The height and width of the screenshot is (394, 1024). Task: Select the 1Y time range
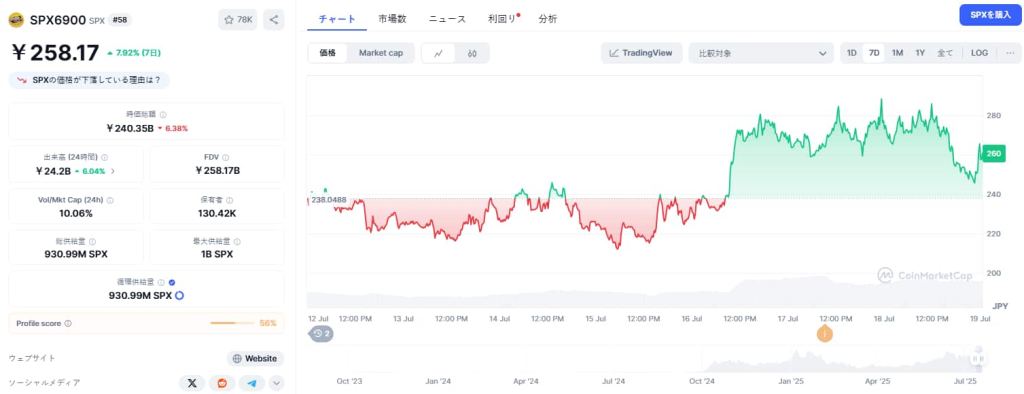pos(920,53)
